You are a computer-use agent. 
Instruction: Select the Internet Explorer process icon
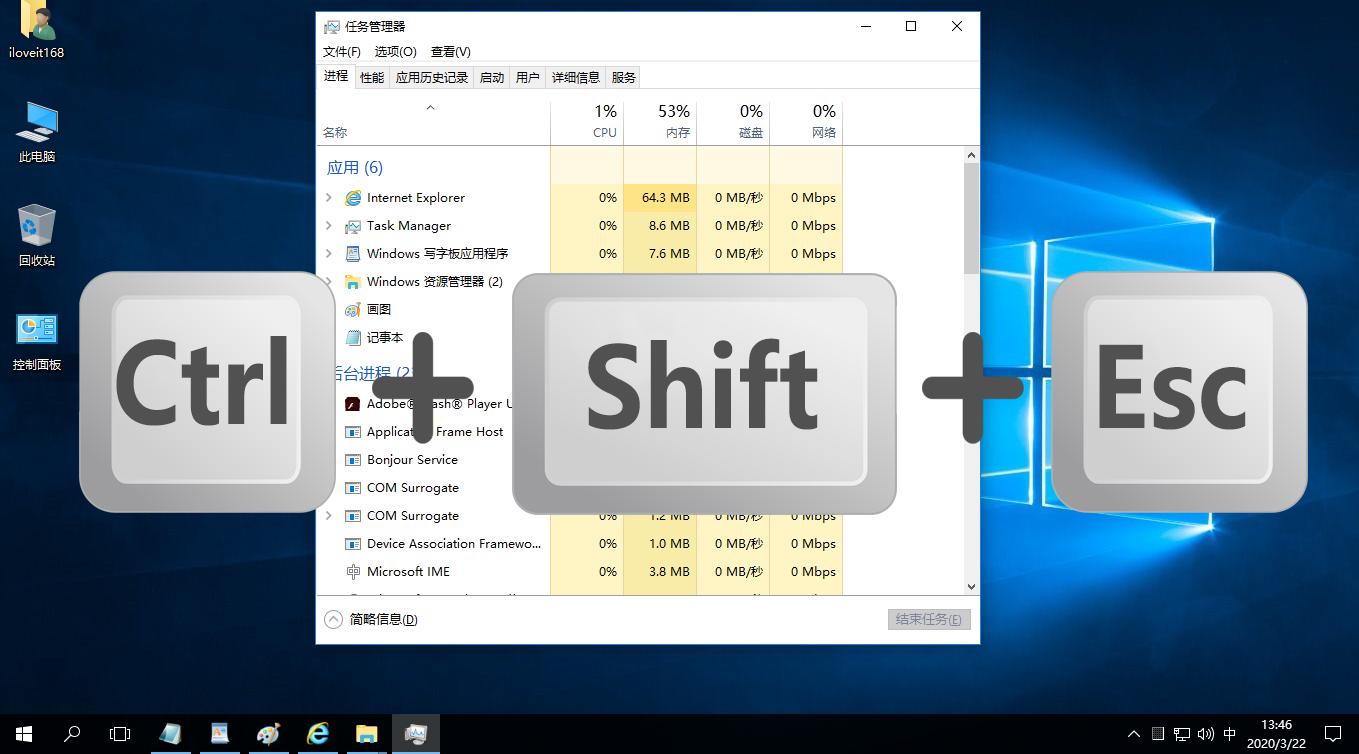click(353, 197)
